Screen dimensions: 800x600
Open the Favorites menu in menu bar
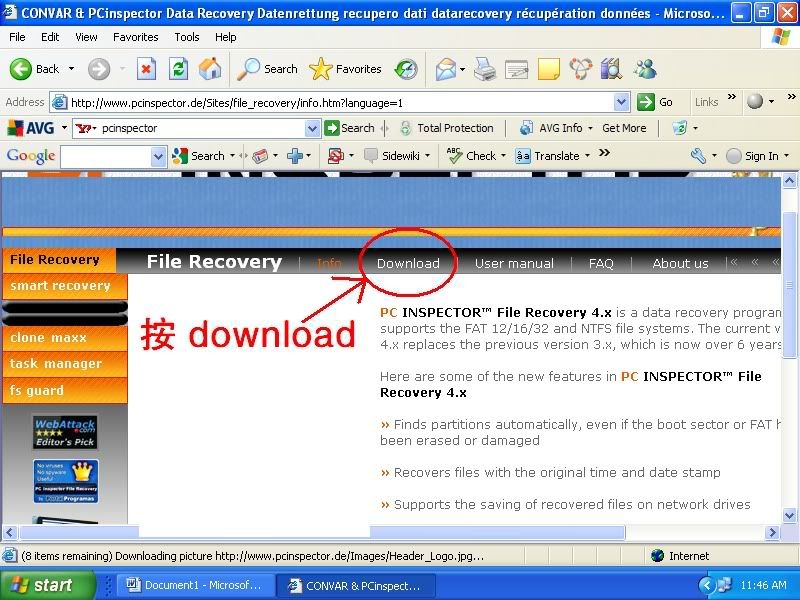pos(135,37)
